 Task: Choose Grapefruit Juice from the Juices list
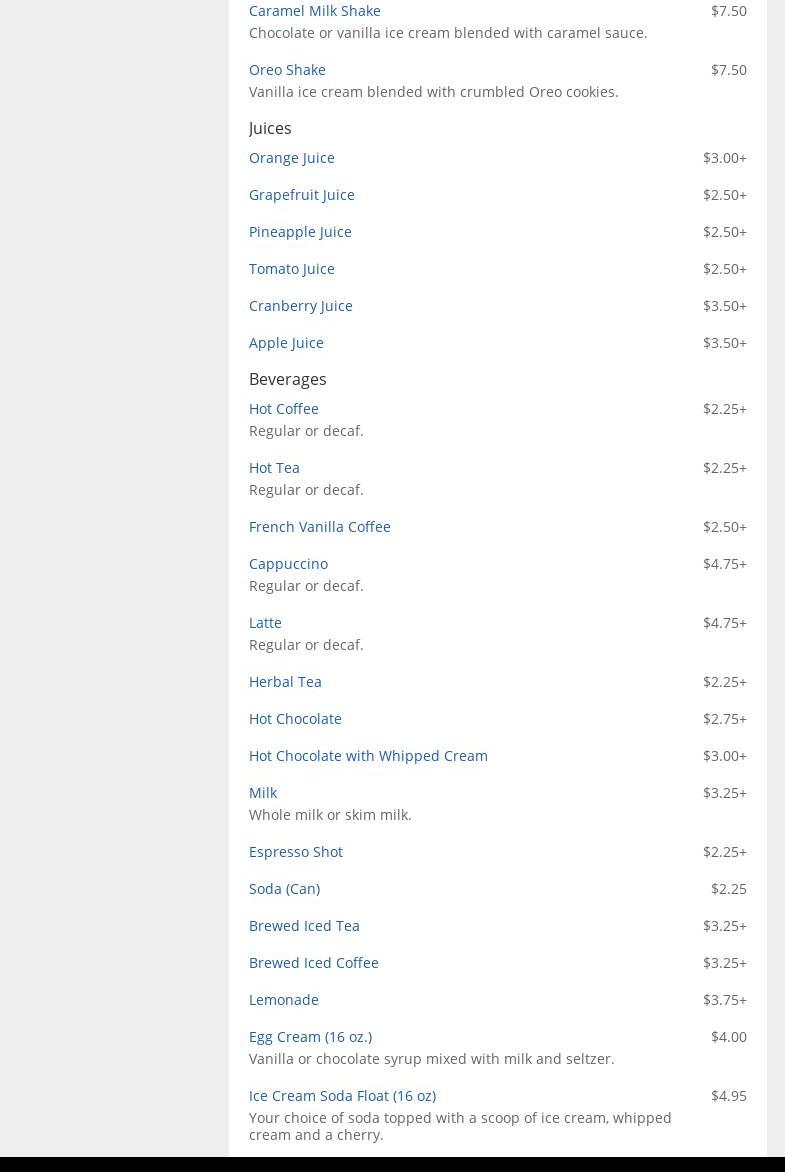click(301, 195)
